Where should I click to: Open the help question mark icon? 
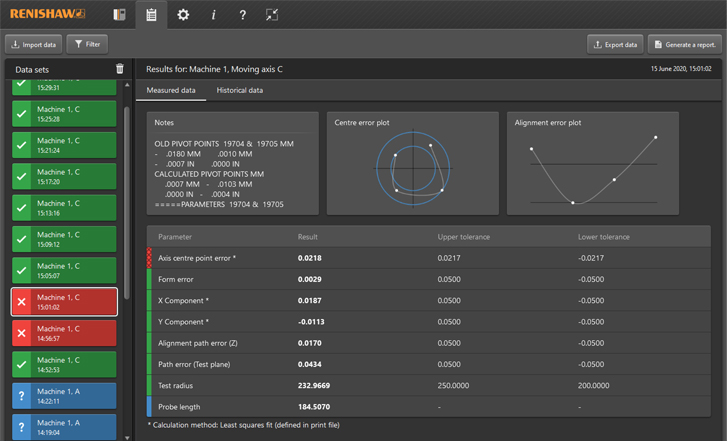243,15
